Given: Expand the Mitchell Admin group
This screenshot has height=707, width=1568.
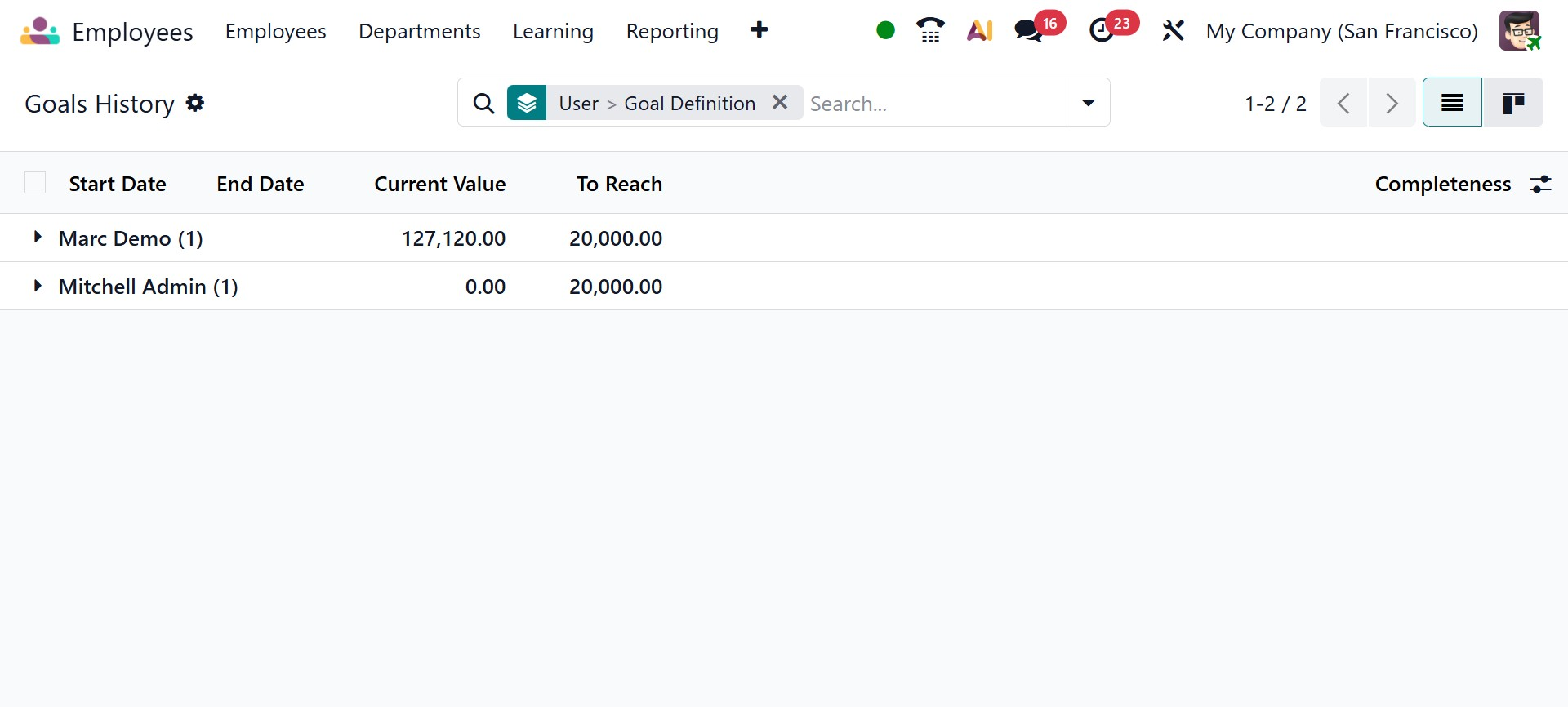Looking at the screenshot, I should [x=38, y=286].
